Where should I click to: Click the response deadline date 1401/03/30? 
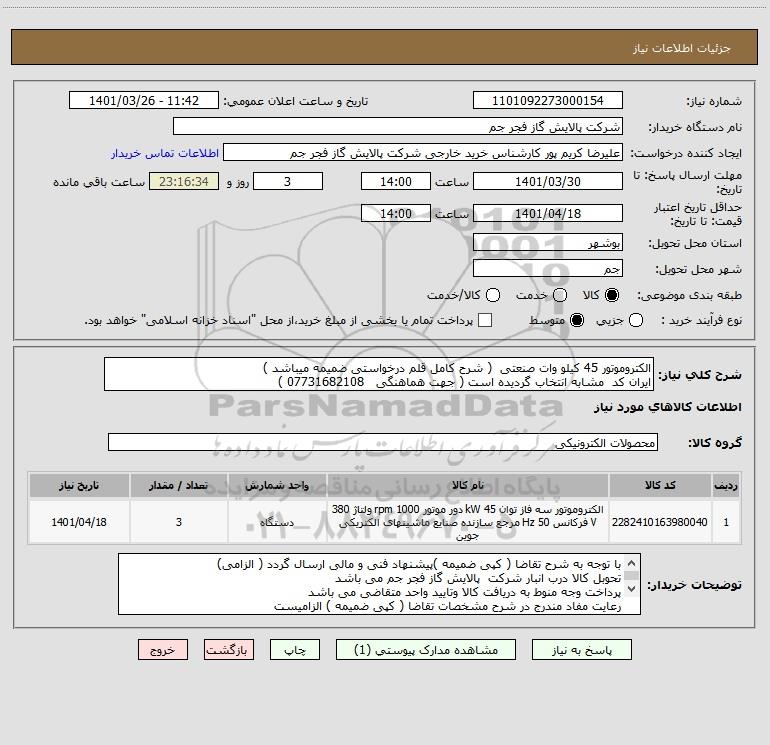pos(548,181)
